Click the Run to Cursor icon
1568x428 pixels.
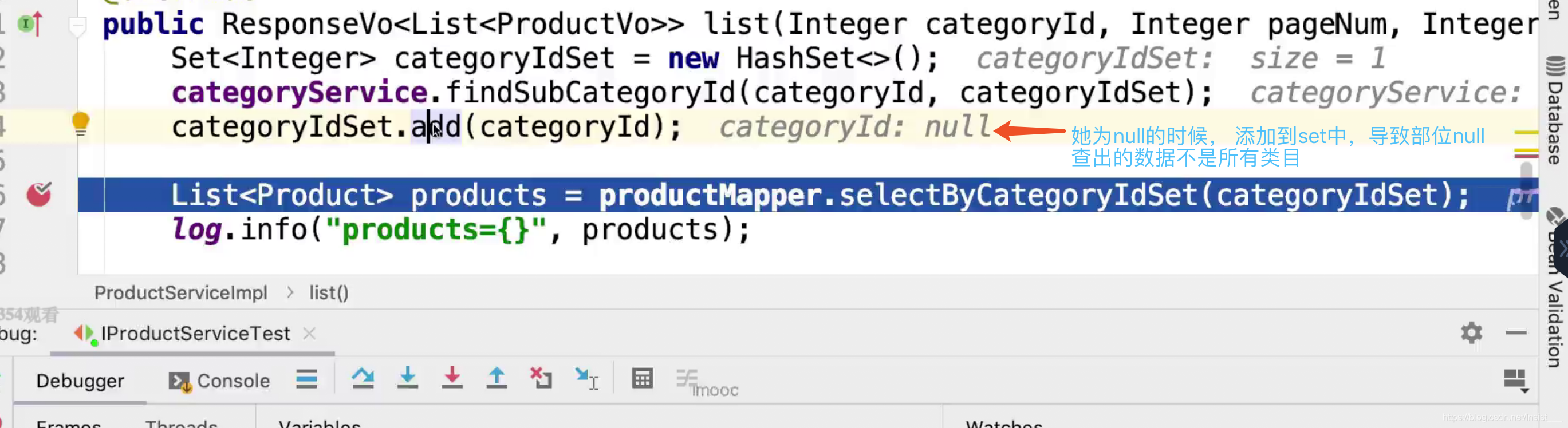(587, 379)
